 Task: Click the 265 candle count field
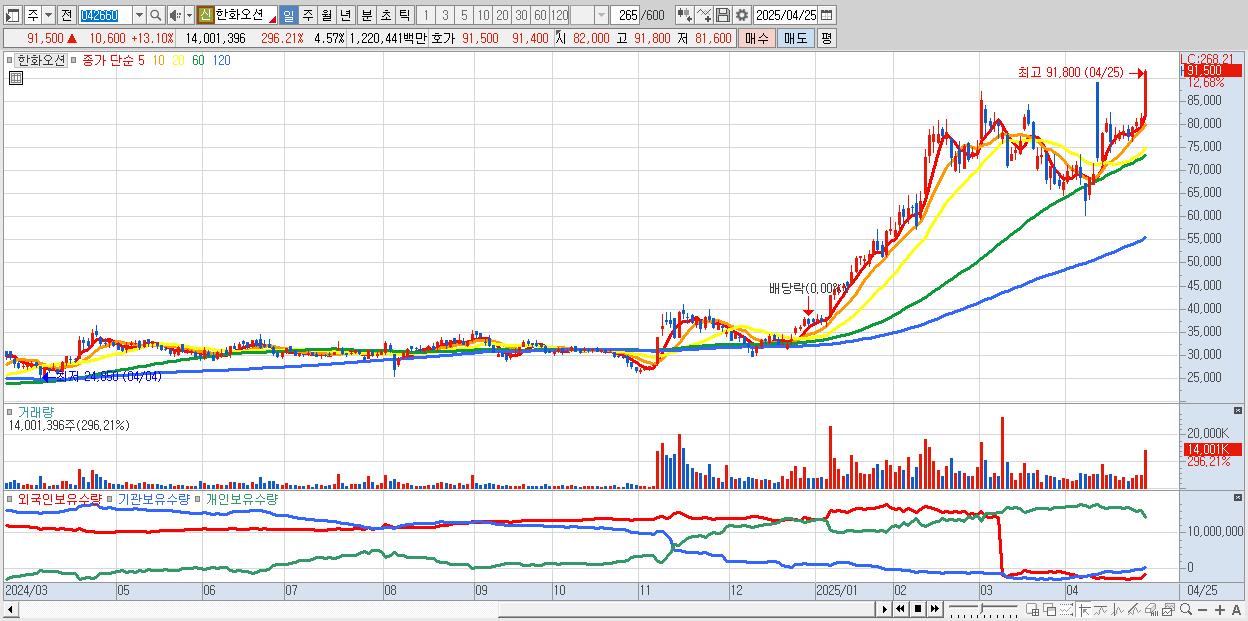[x=625, y=15]
